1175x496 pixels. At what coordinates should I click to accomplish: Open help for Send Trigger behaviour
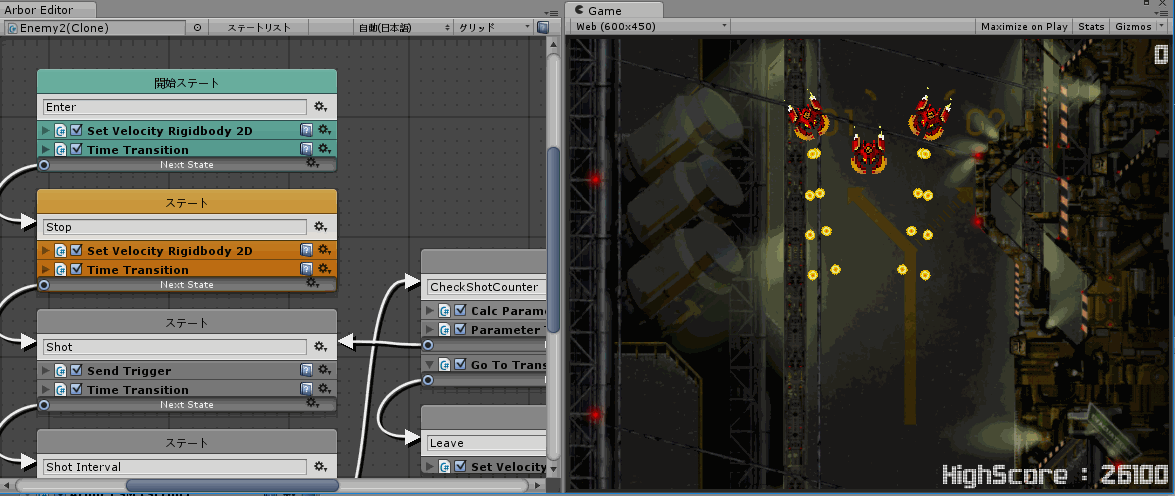coord(306,370)
